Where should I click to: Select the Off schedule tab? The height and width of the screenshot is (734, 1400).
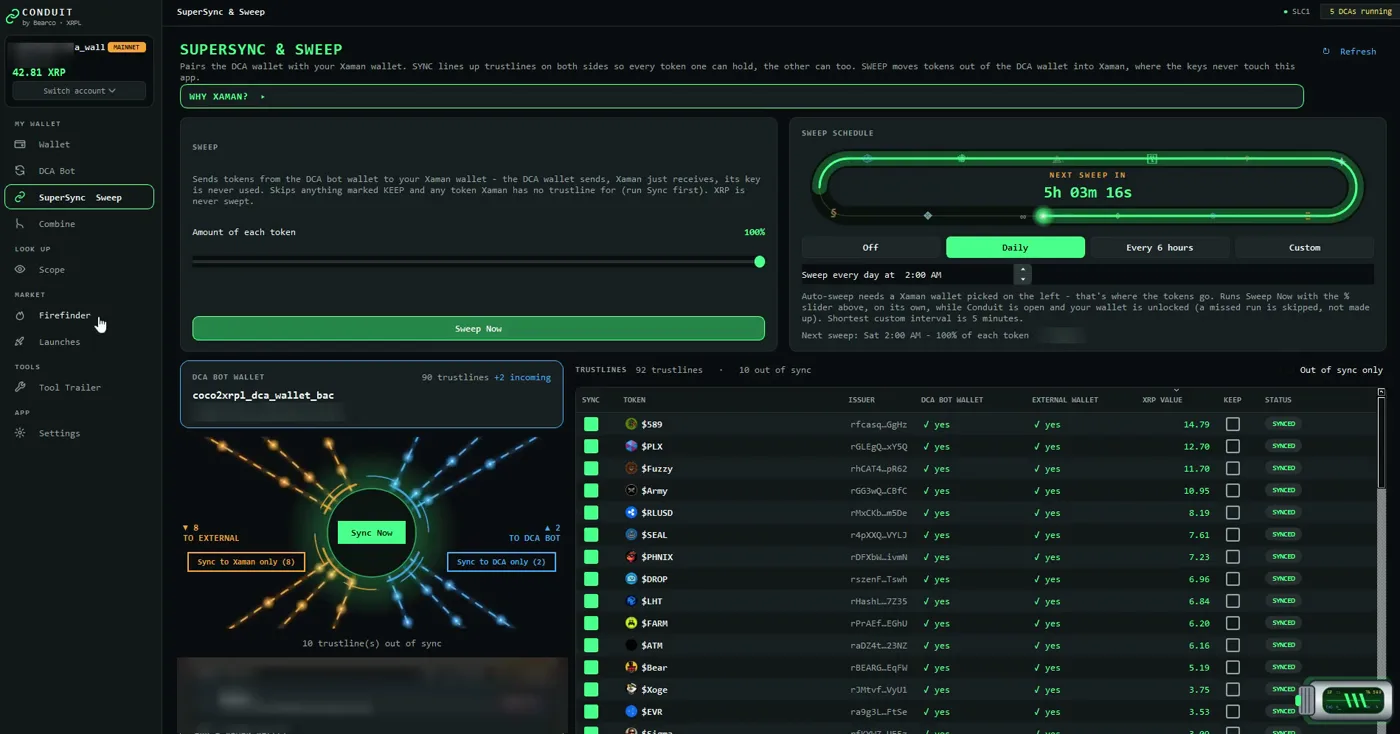[871, 247]
